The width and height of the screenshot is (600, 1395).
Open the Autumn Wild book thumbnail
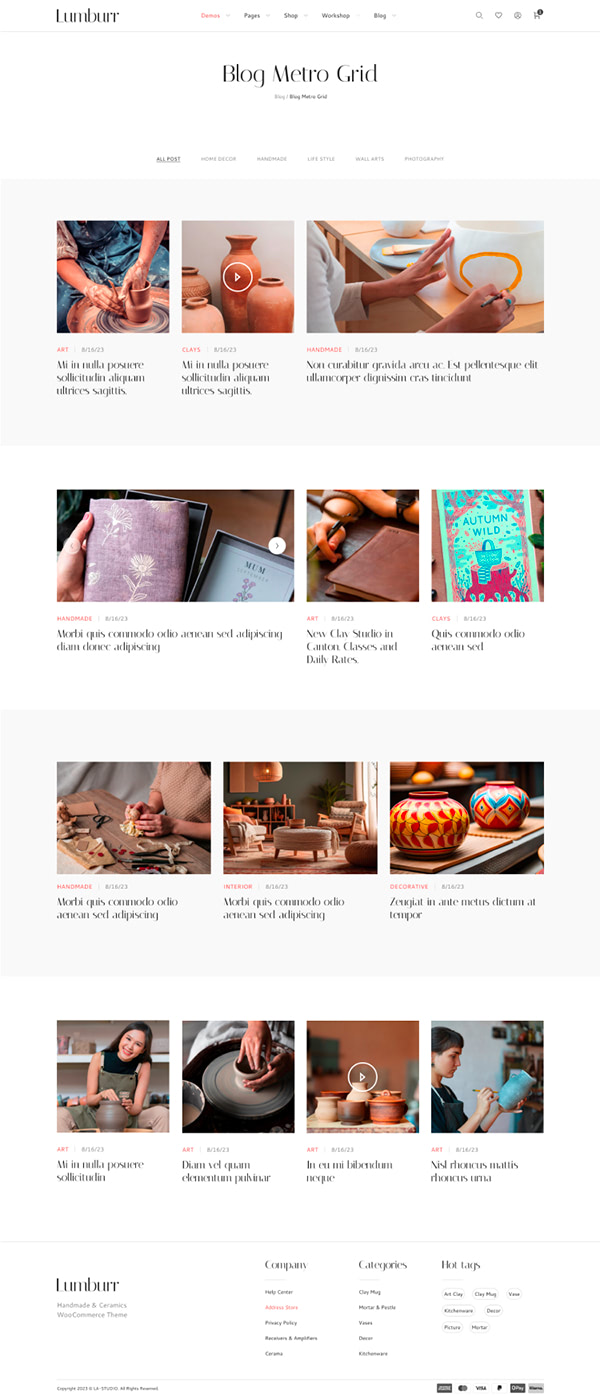pos(487,545)
